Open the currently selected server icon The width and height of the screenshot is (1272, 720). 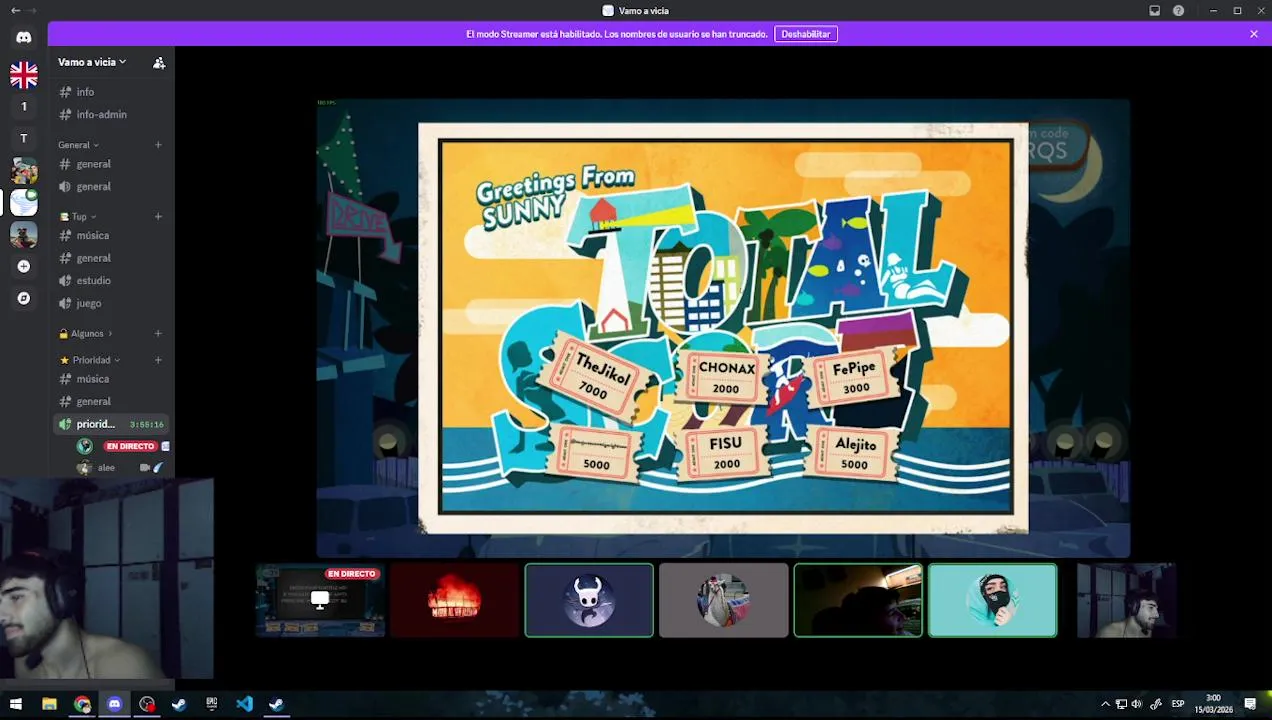tap(24, 202)
